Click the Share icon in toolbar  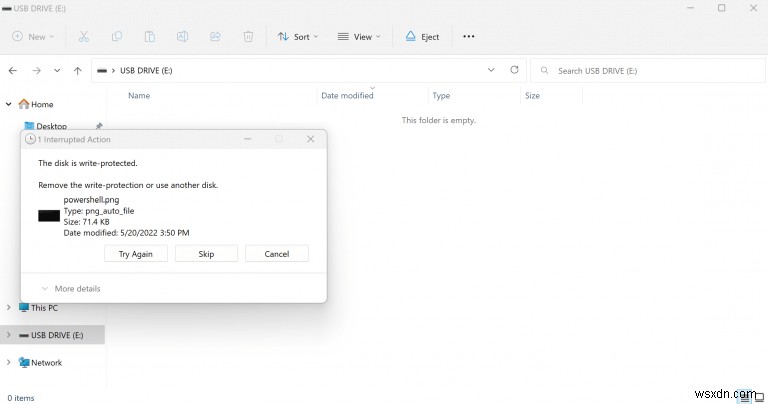(x=215, y=37)
